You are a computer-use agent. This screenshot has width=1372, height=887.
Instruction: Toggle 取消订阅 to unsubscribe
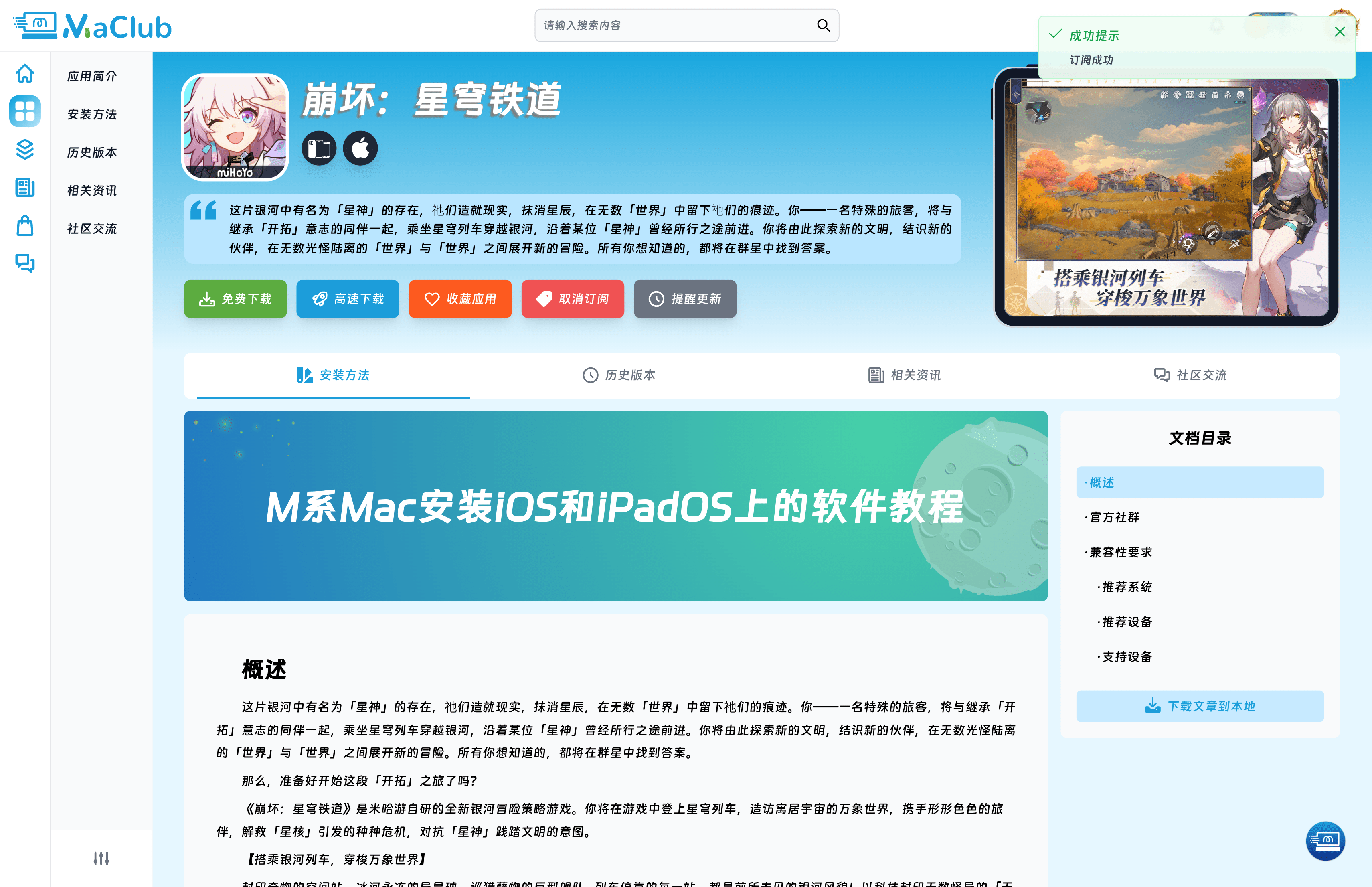coord(572,299)
